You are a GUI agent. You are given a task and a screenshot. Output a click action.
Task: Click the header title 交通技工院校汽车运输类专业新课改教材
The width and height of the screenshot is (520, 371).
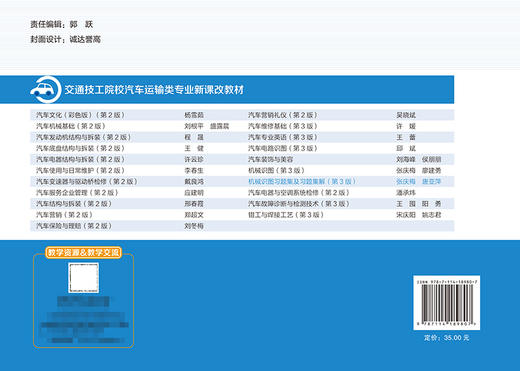pyautogui.click(x=154, y=90)
